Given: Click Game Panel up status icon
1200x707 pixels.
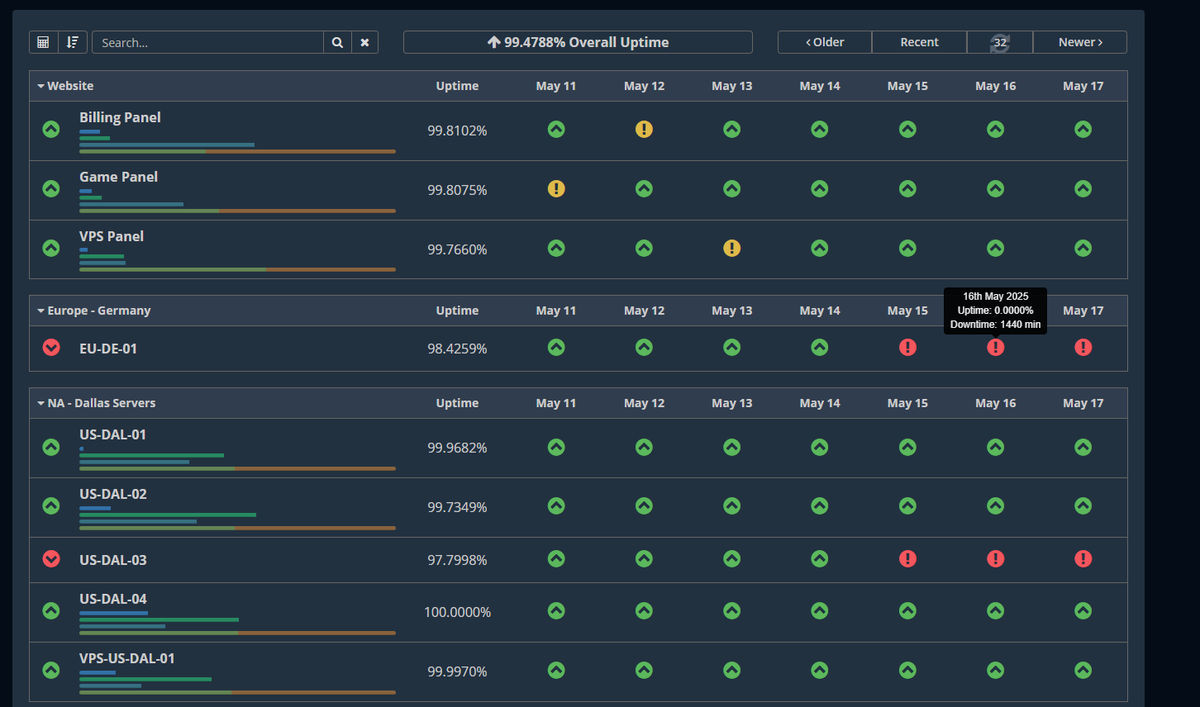Looking at the screenshot, I should coord(51,189).
